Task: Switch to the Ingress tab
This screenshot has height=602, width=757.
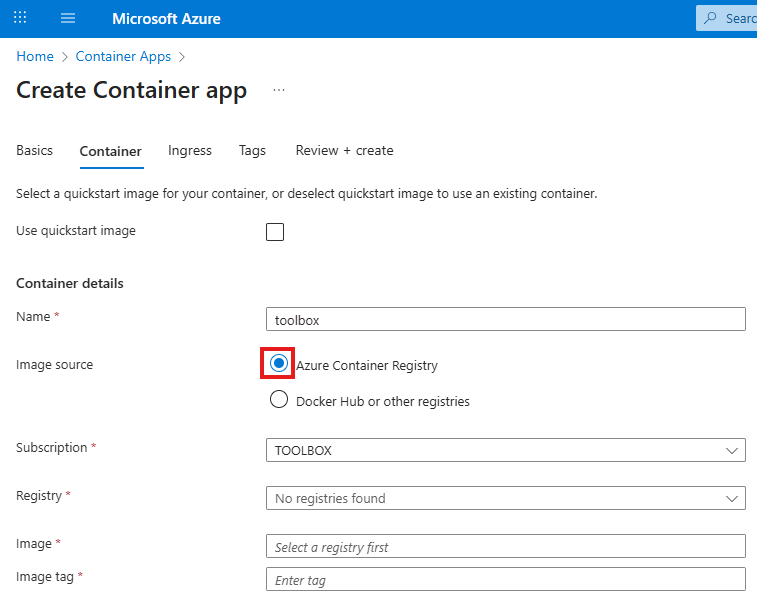Action: [x=190, y=150]
